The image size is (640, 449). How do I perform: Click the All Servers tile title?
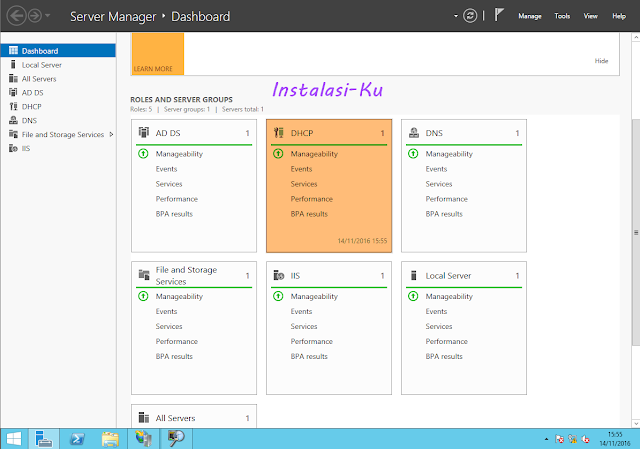tap(176, 418)
